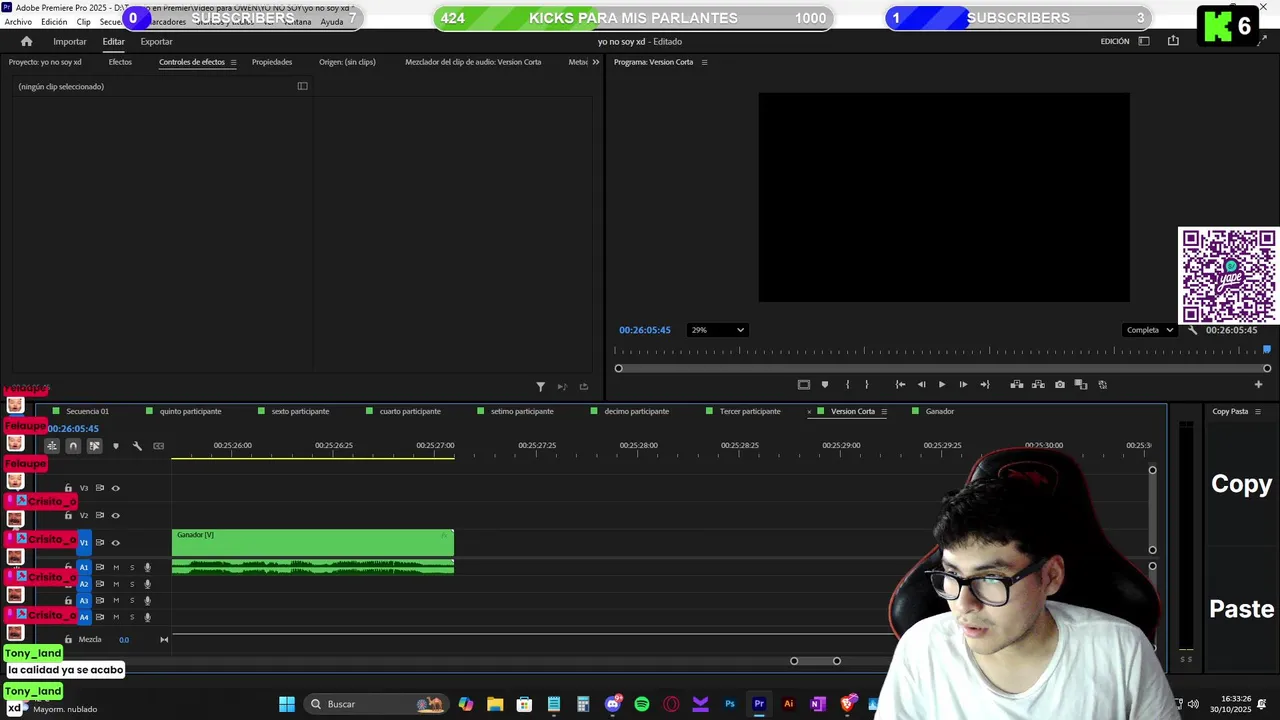Add a marker in the Program monitor
The height and width of the screenshot is (720, 1280).
pyautogui.click(x=825, y=384)
